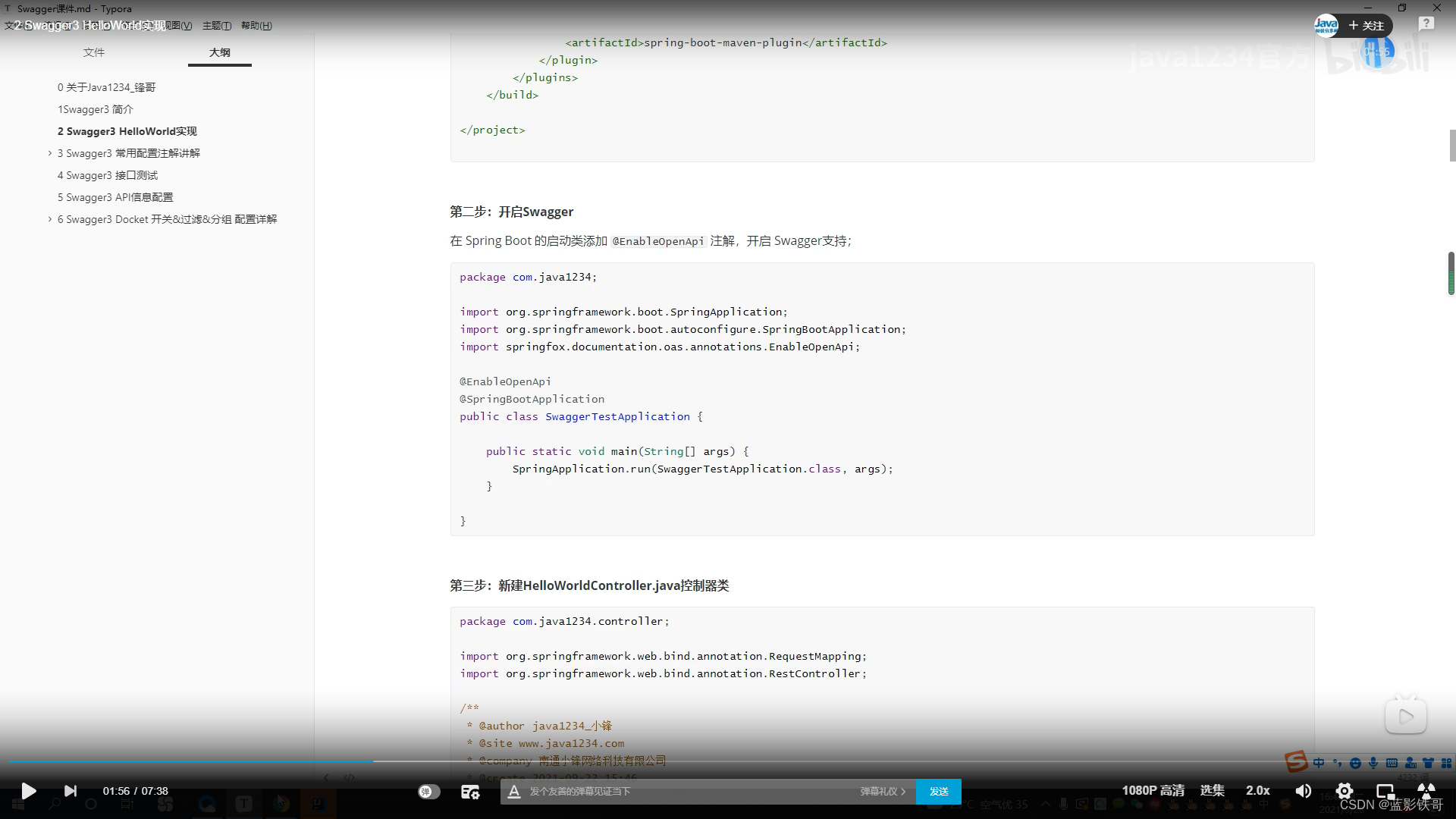This screenshot has height=819, width=1456.
Task: Open the Java uploader avatar
Action: [x=1326, y=25]
